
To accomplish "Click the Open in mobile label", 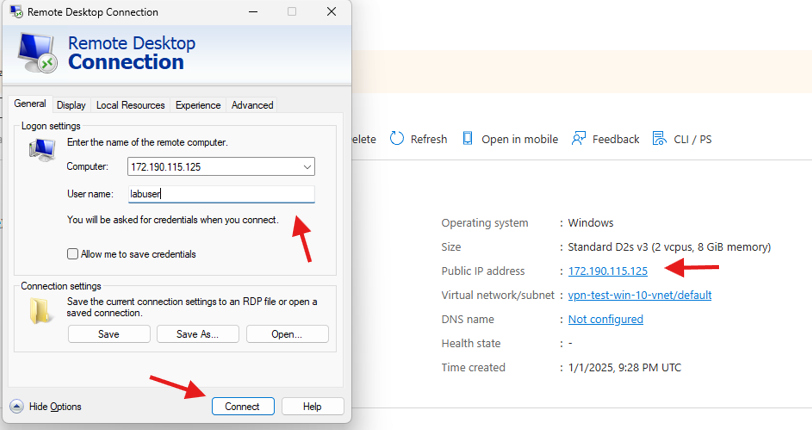I will point(520,139).
